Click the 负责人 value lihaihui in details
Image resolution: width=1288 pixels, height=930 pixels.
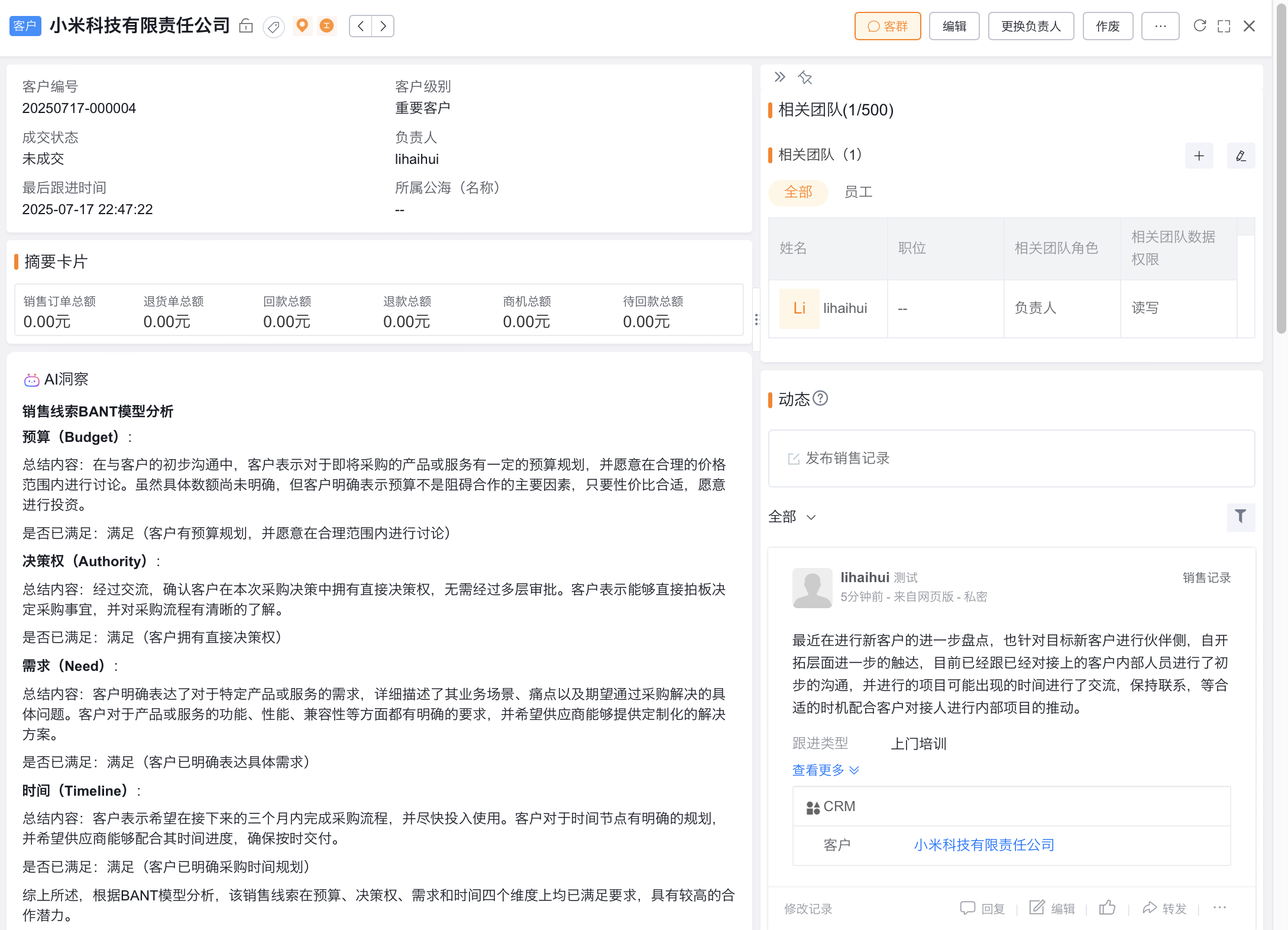pos(417,159)
